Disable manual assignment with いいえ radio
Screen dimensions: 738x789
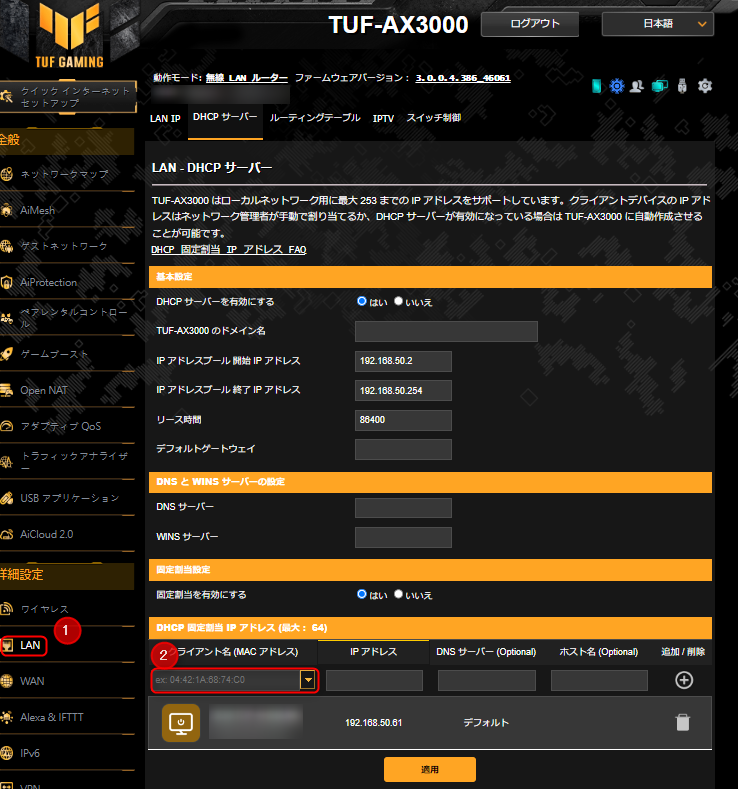coord(398,594)
